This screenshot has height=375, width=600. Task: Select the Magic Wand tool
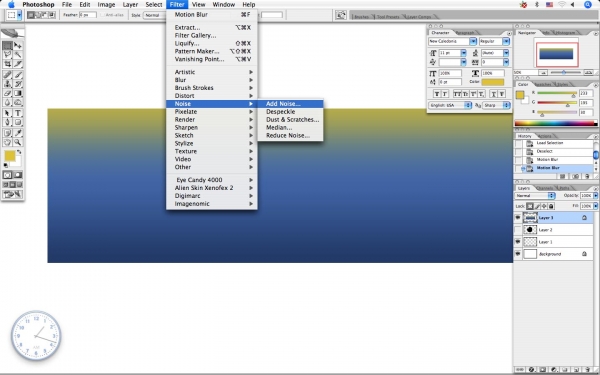pos(18,55)
